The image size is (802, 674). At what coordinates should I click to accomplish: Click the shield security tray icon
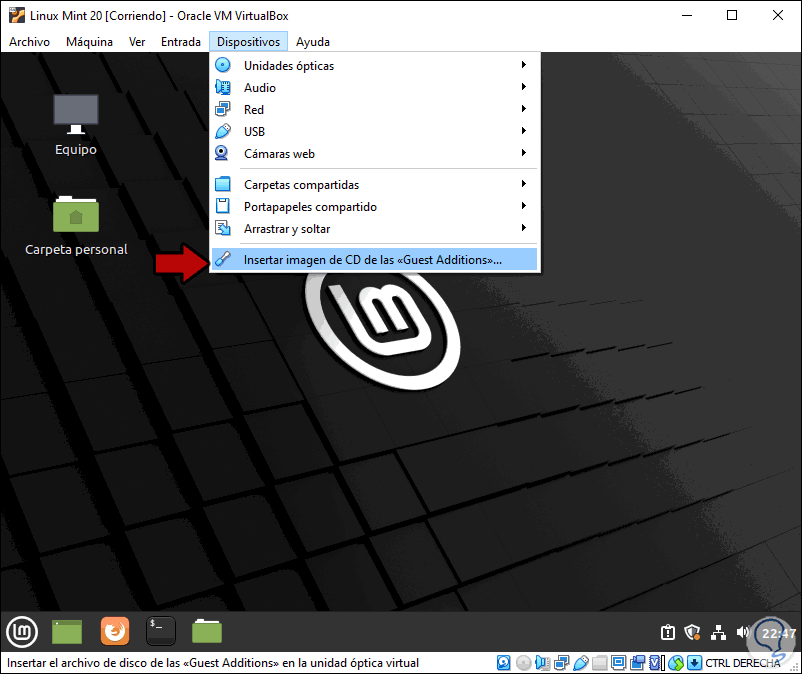pos(692,633)
